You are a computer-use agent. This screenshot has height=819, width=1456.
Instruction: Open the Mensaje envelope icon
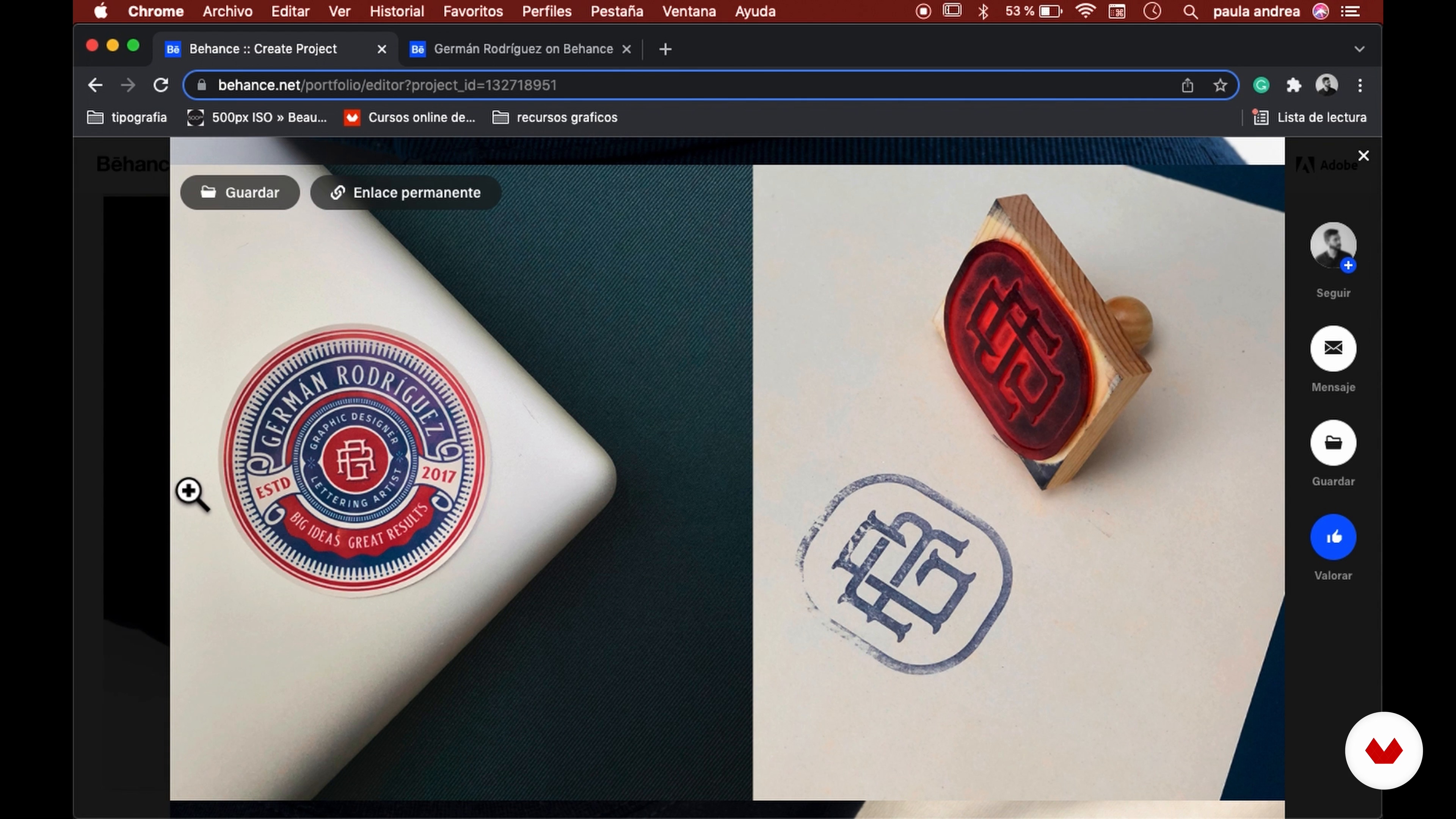(x=1333, y=348)
